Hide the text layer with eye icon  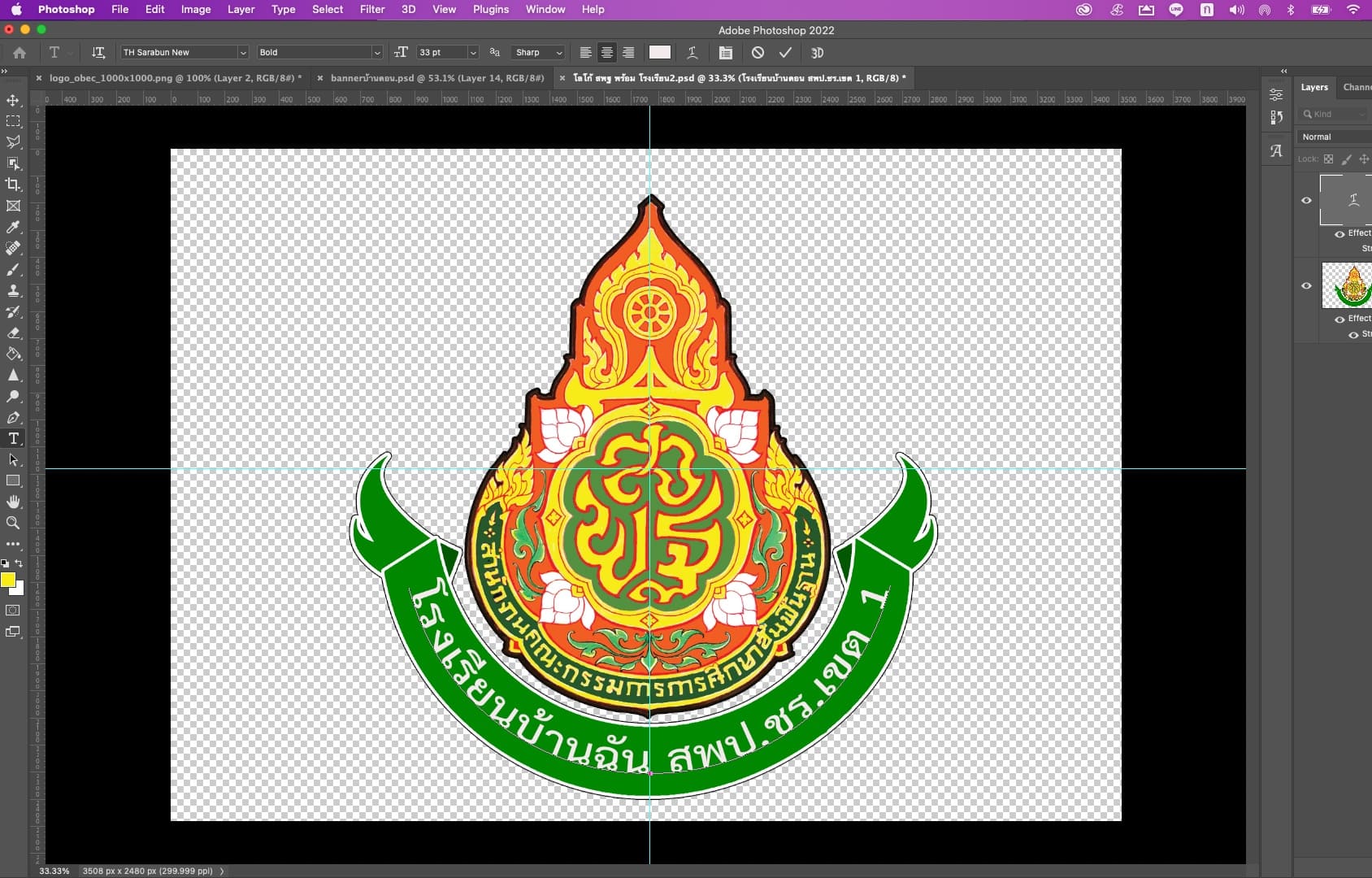(x=1306, y=200)
